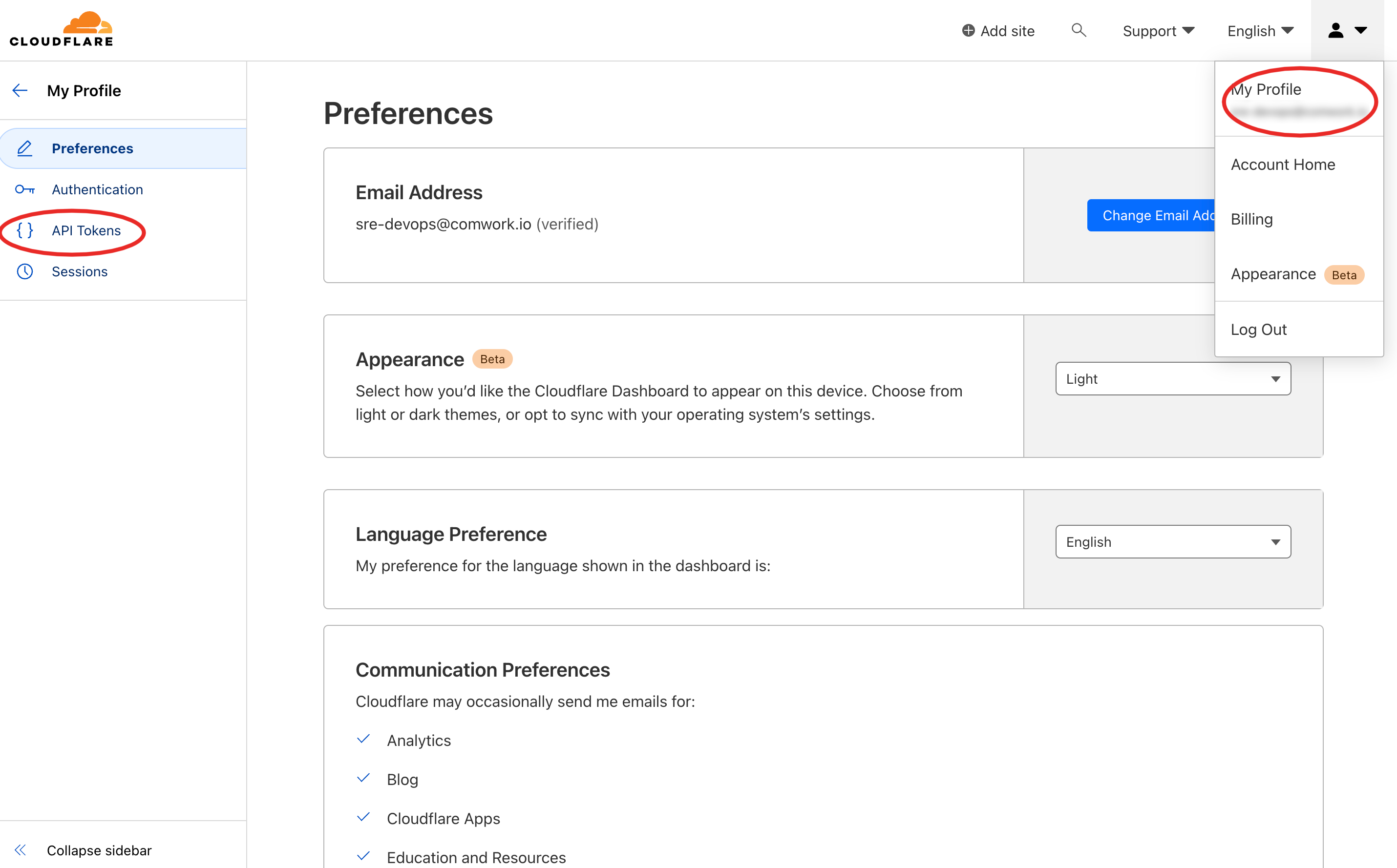This screenshot has height=868, width=1397.
Task: Click Add site link text
Action: coord(1007,31)
